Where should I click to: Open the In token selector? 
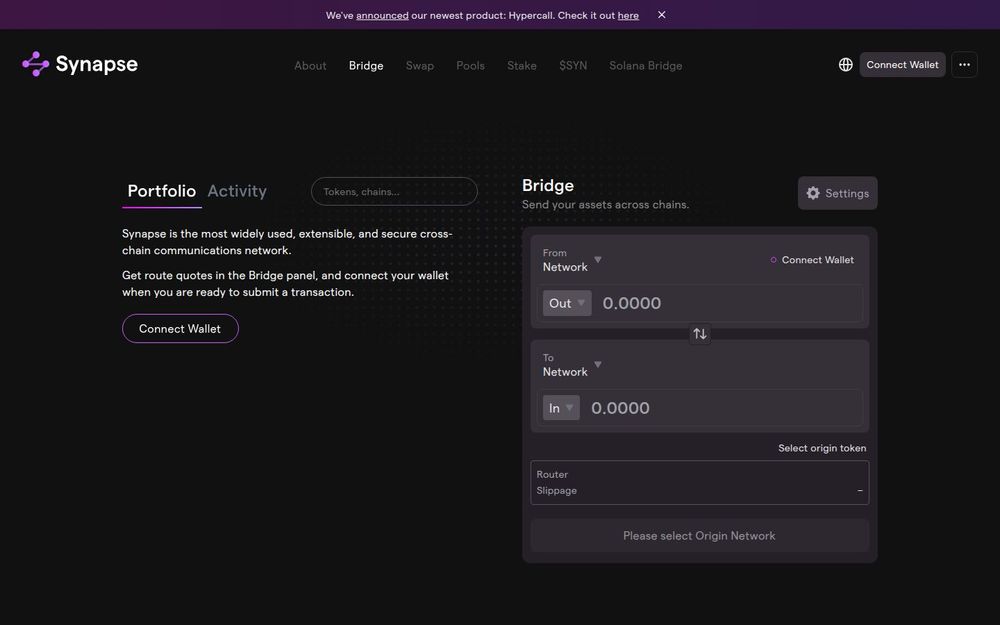click(561, 408)
